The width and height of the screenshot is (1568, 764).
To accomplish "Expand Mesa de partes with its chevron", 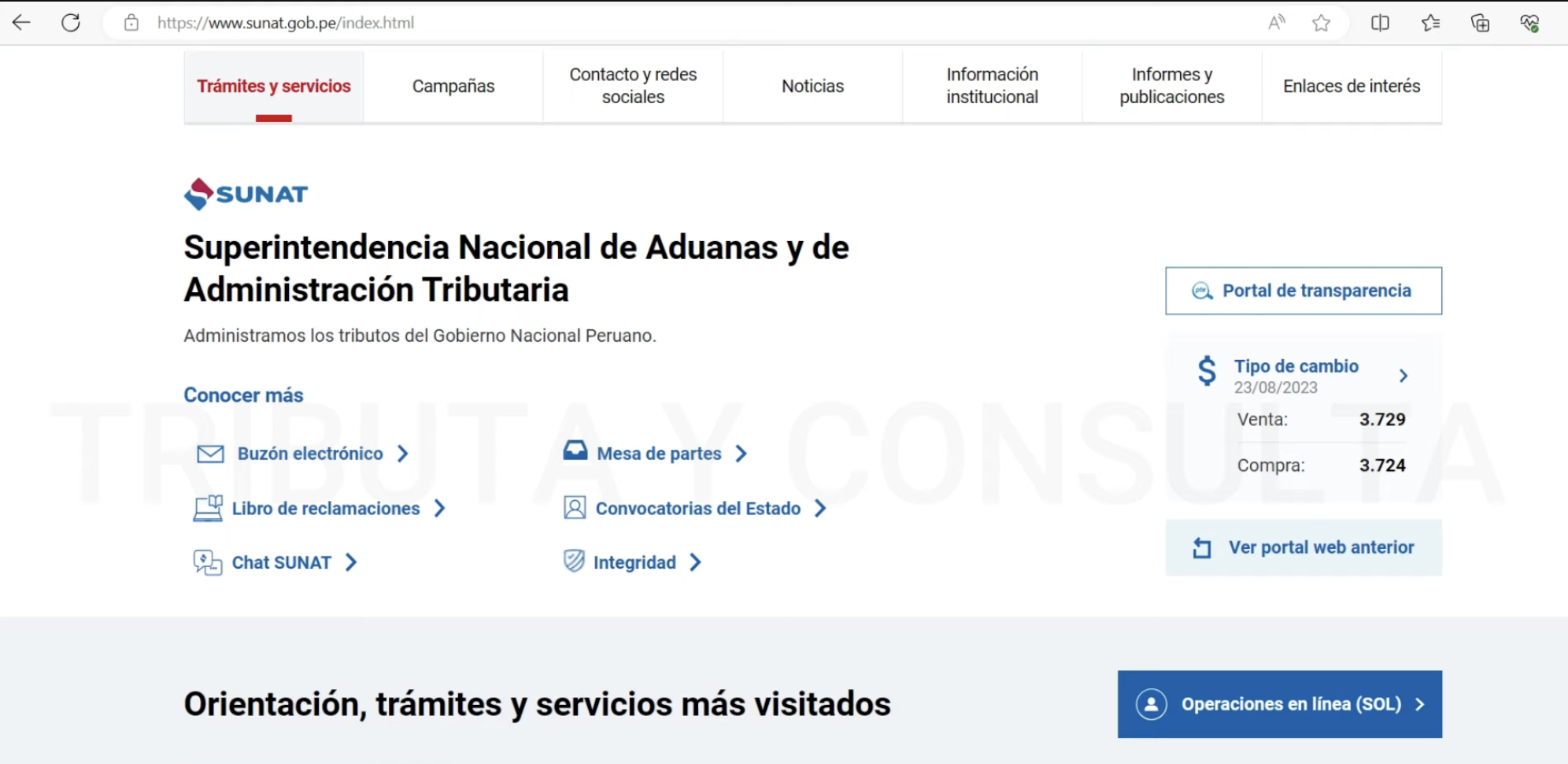I will tap(741, 454).
